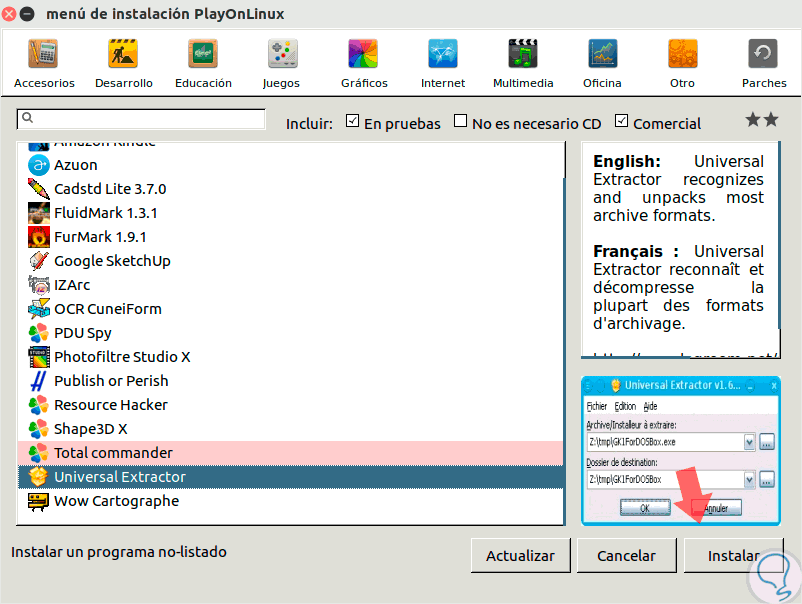The height and width of the screenshot is (604, 802).
Task: Open the Educación category icon
Action: (203, 54)
